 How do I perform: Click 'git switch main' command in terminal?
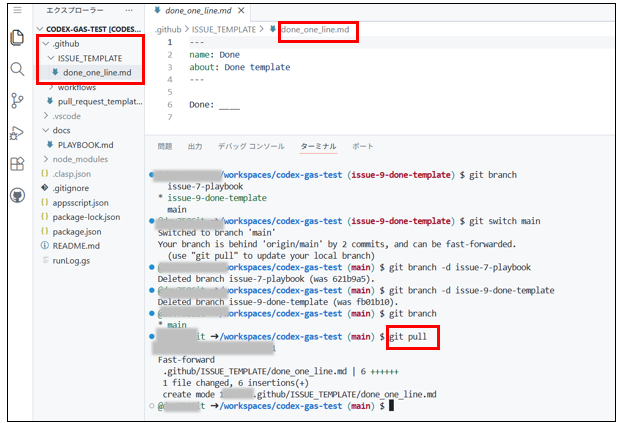pos(504,221)
